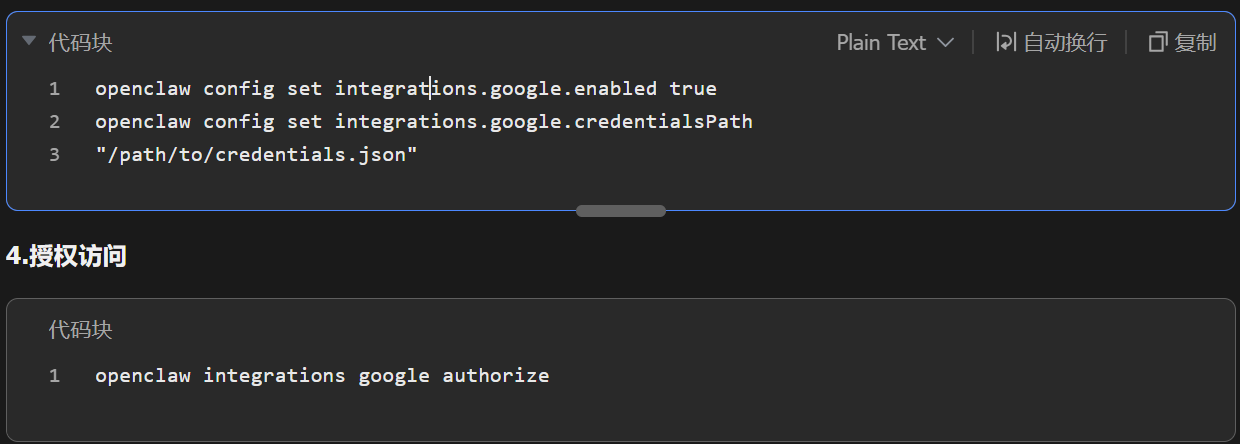The width and height of the screenshot is (1240, 444).
Task: Click the chevron beside Plain Text
Action: [x=945, y=43]
